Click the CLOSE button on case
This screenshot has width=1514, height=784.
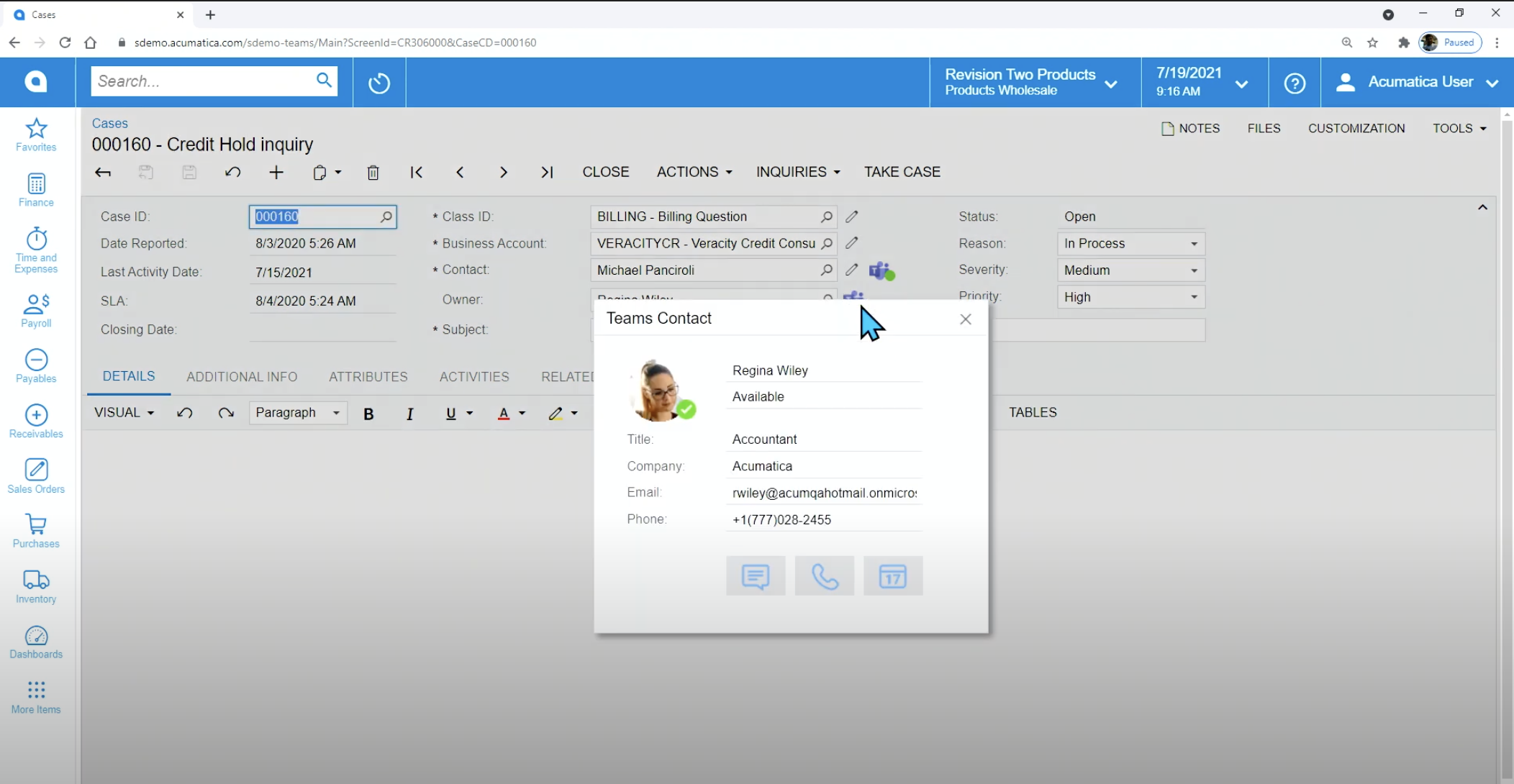(x=605, y=171)
